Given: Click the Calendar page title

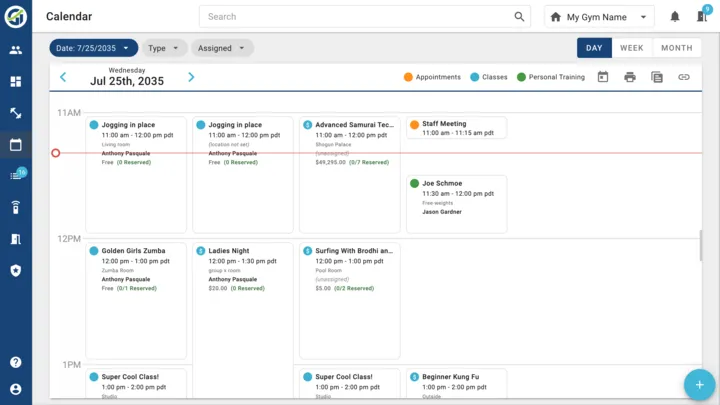Looking at the screenshot, I should (x=69, y=17).
